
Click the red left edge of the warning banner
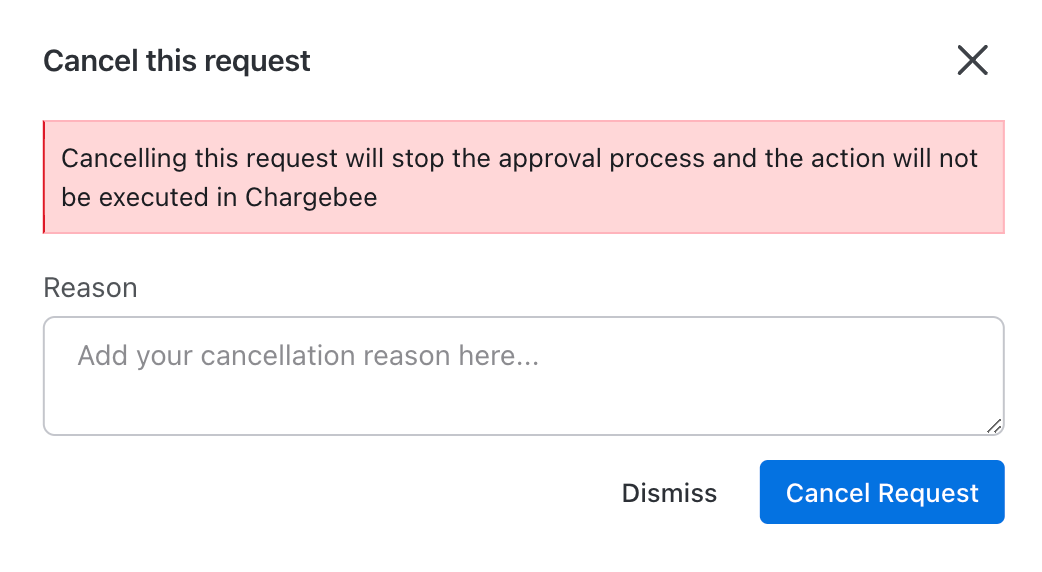(x=45, y=177)
